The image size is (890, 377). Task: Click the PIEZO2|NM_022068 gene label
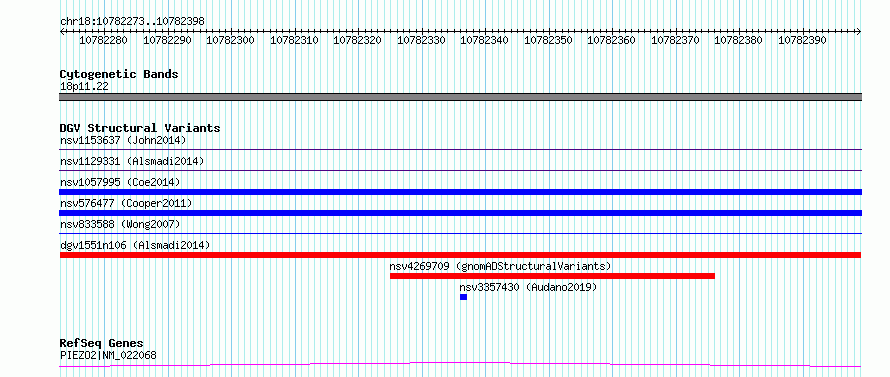coord(108,355)
